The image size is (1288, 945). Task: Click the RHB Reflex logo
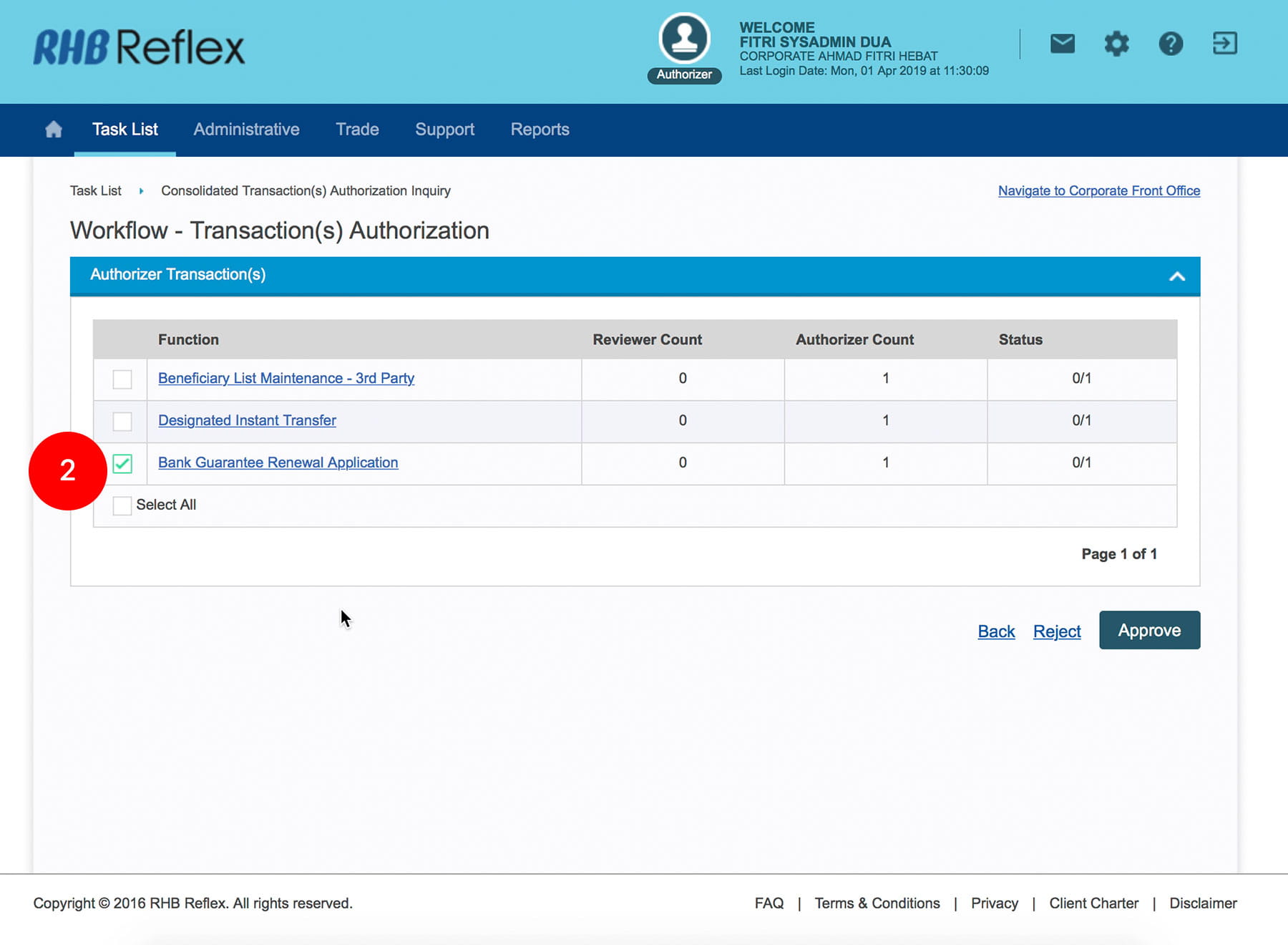click(x=140, y=47)
